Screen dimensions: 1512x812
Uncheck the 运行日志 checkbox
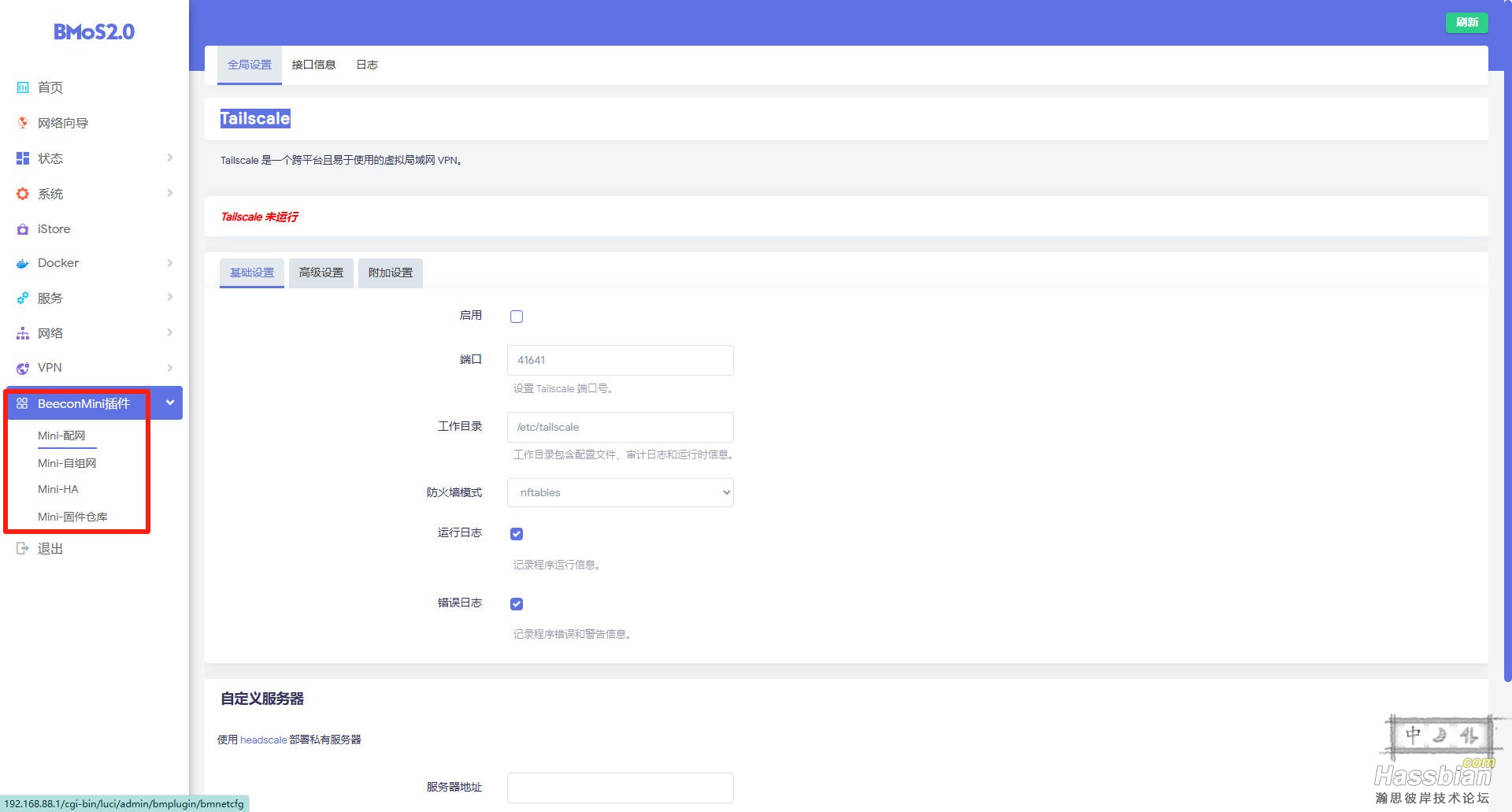tap(517, 534)
